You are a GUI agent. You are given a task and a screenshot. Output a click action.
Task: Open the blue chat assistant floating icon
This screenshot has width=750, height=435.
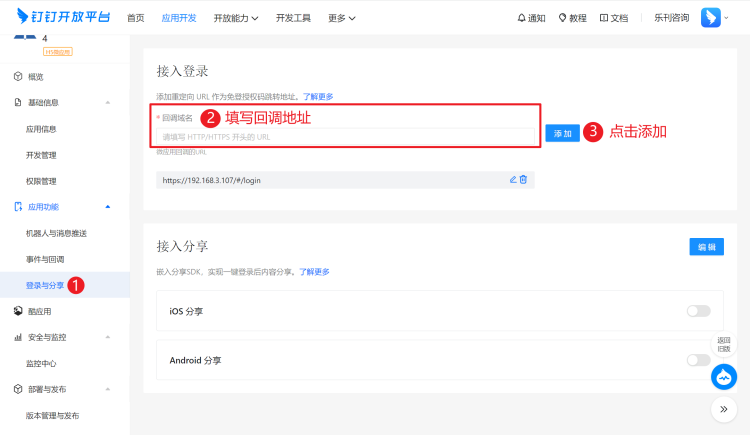(724, 377)
